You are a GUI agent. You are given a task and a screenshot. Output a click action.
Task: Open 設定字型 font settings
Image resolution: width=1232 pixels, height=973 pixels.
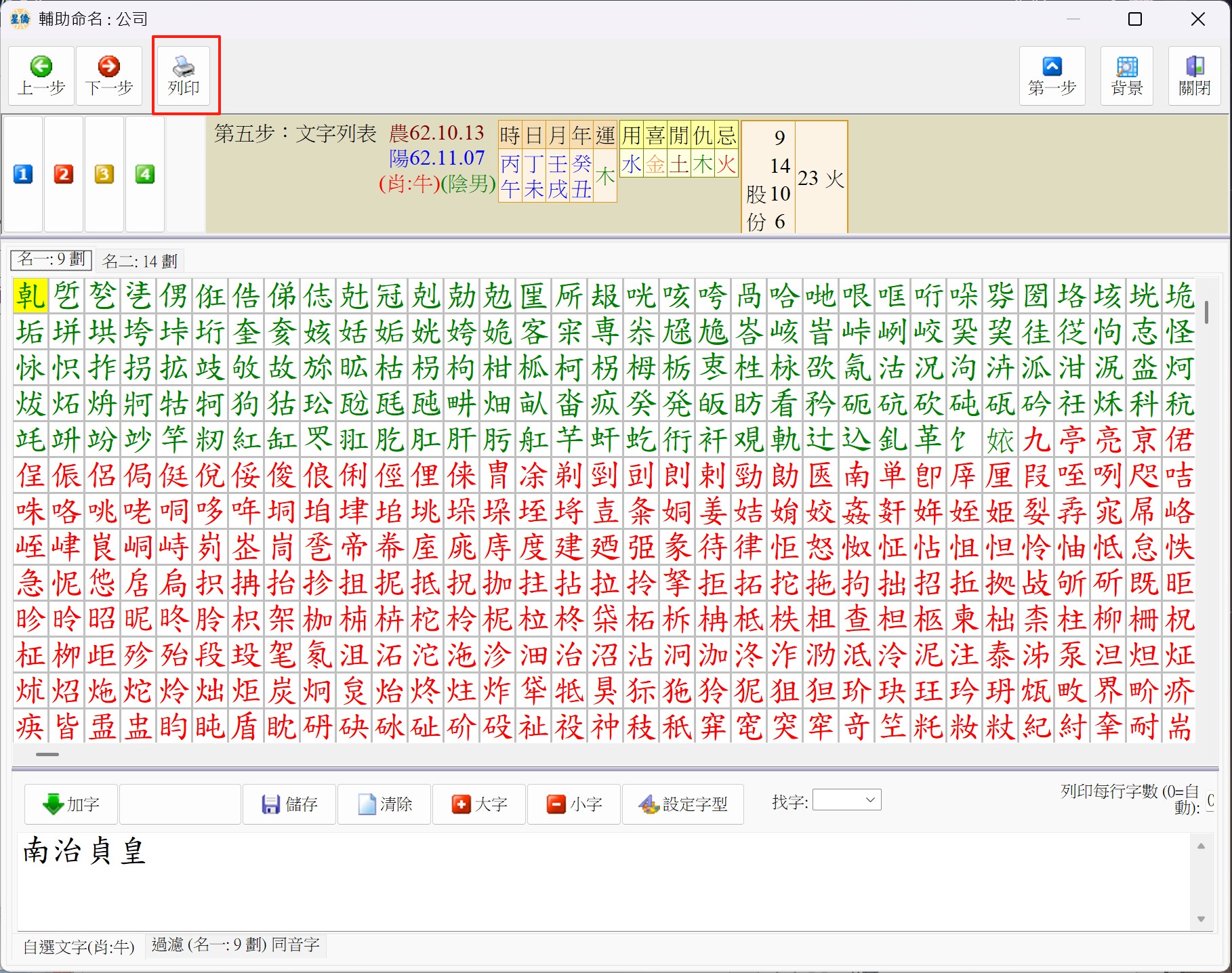[x=683, y=804]
